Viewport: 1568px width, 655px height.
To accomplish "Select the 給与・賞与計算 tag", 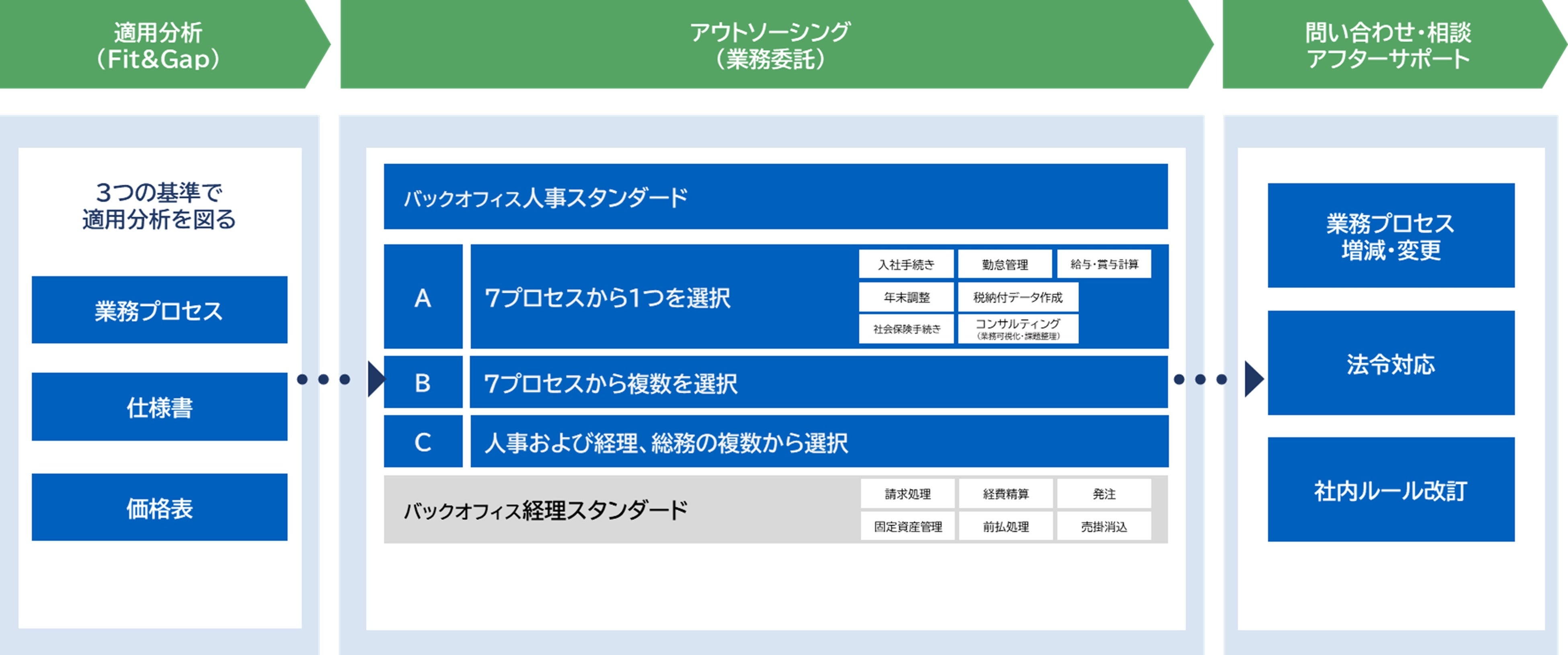I will [1104, 264].
